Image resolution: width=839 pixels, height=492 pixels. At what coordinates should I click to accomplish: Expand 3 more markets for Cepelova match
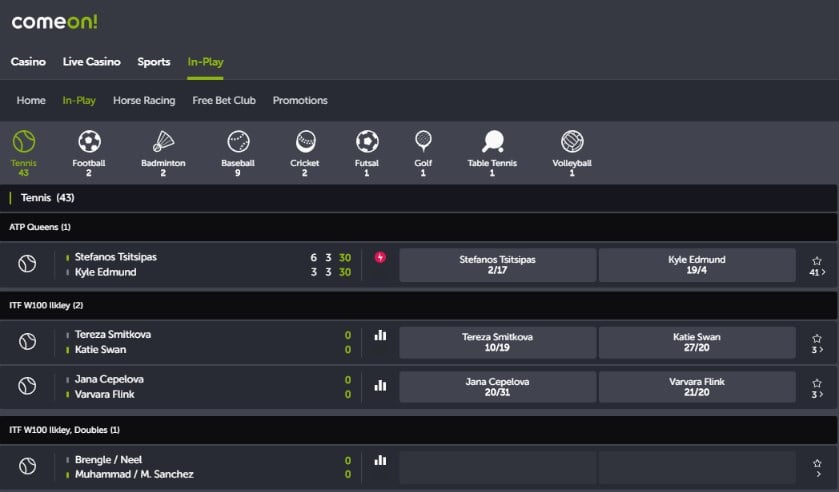point(817,395)
